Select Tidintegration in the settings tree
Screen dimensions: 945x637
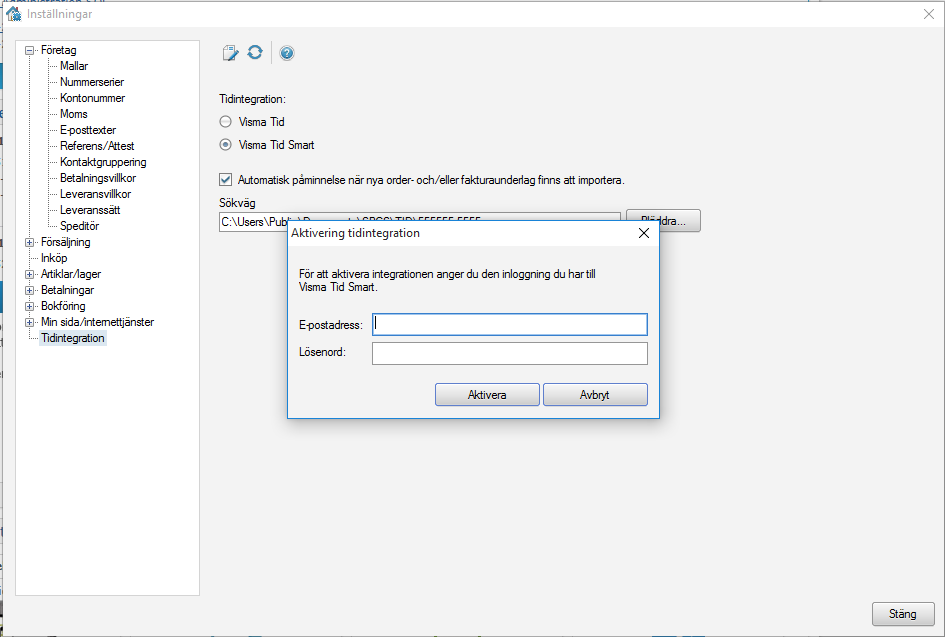click(73, 338)
